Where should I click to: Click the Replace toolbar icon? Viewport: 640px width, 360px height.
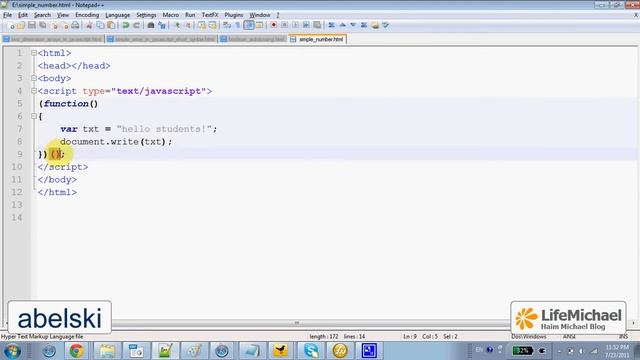162,25
